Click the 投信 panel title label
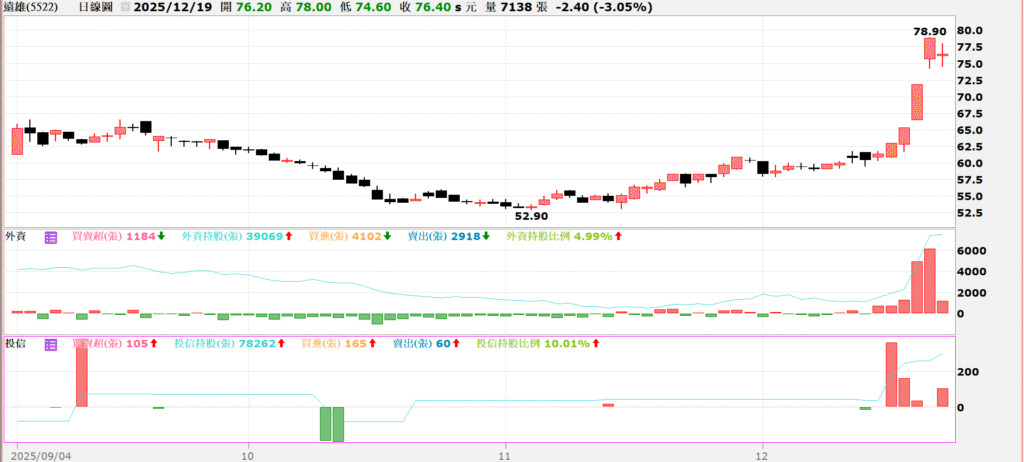This screenshot has width=1024, height=462. pyautogui.click(x=16, y=344)
